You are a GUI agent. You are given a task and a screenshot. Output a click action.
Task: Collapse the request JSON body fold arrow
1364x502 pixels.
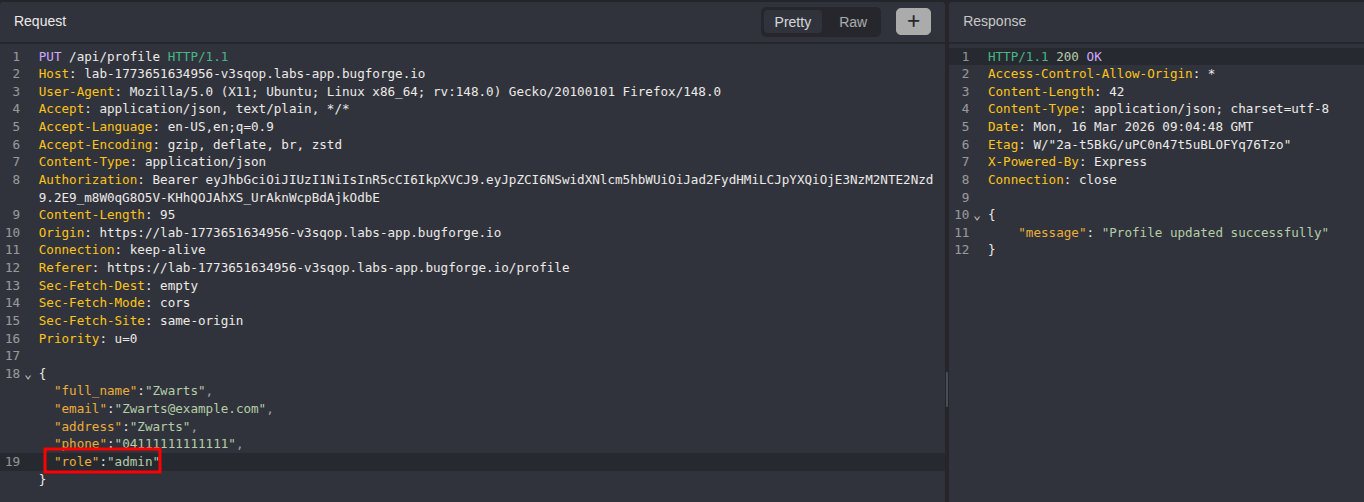coord(27,374)
